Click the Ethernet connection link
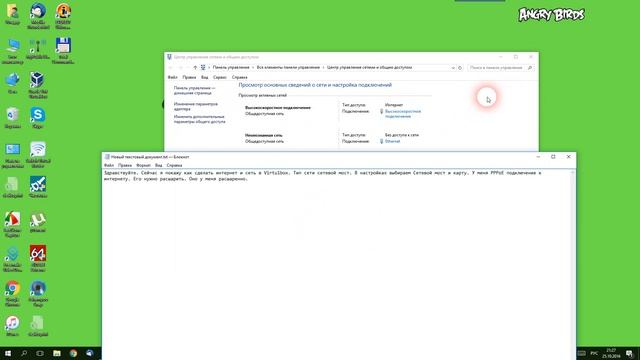The image size is (640, 360). pyautogui.click(x=392, y=141)
